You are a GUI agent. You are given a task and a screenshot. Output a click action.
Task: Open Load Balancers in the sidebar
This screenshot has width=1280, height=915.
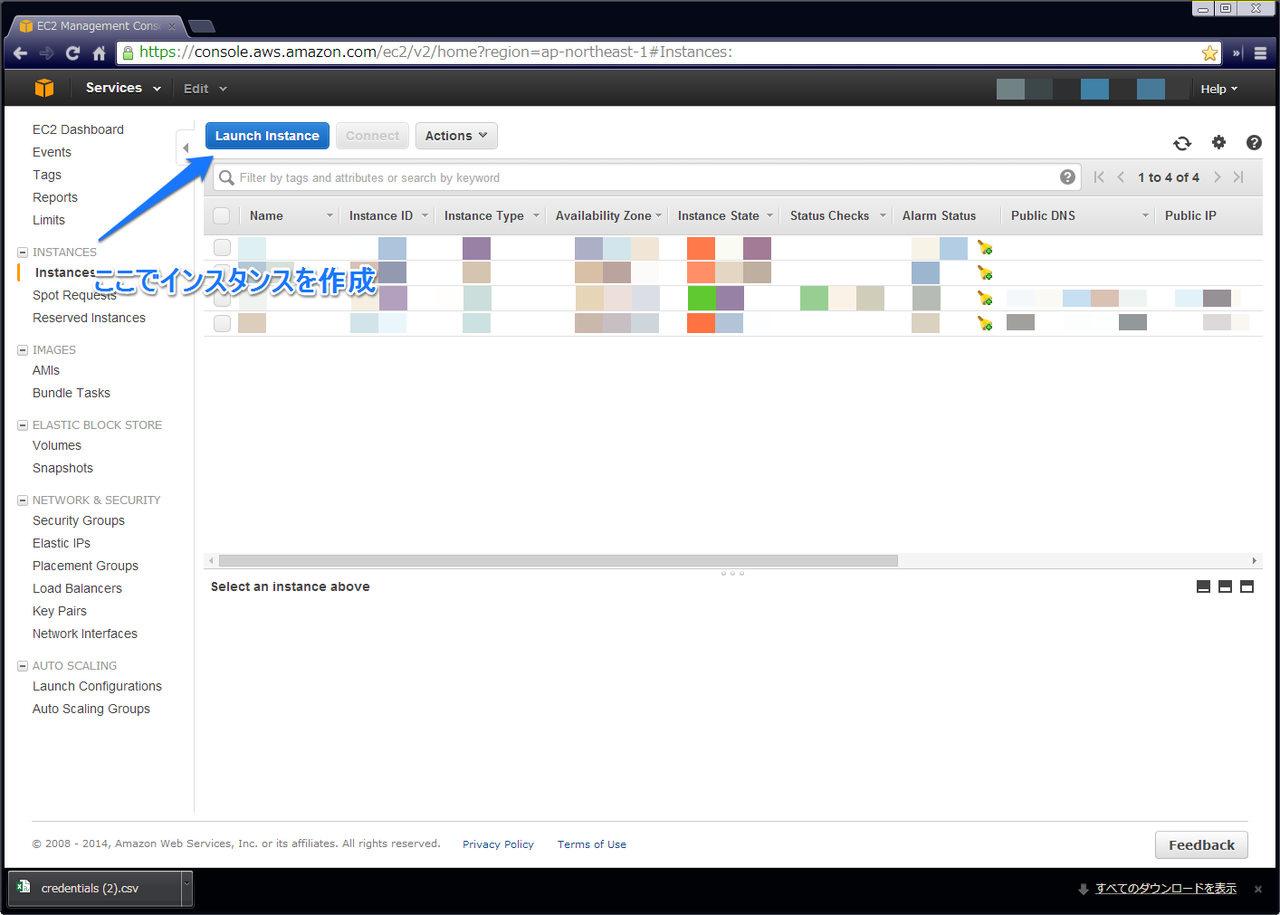pos(77,589)
